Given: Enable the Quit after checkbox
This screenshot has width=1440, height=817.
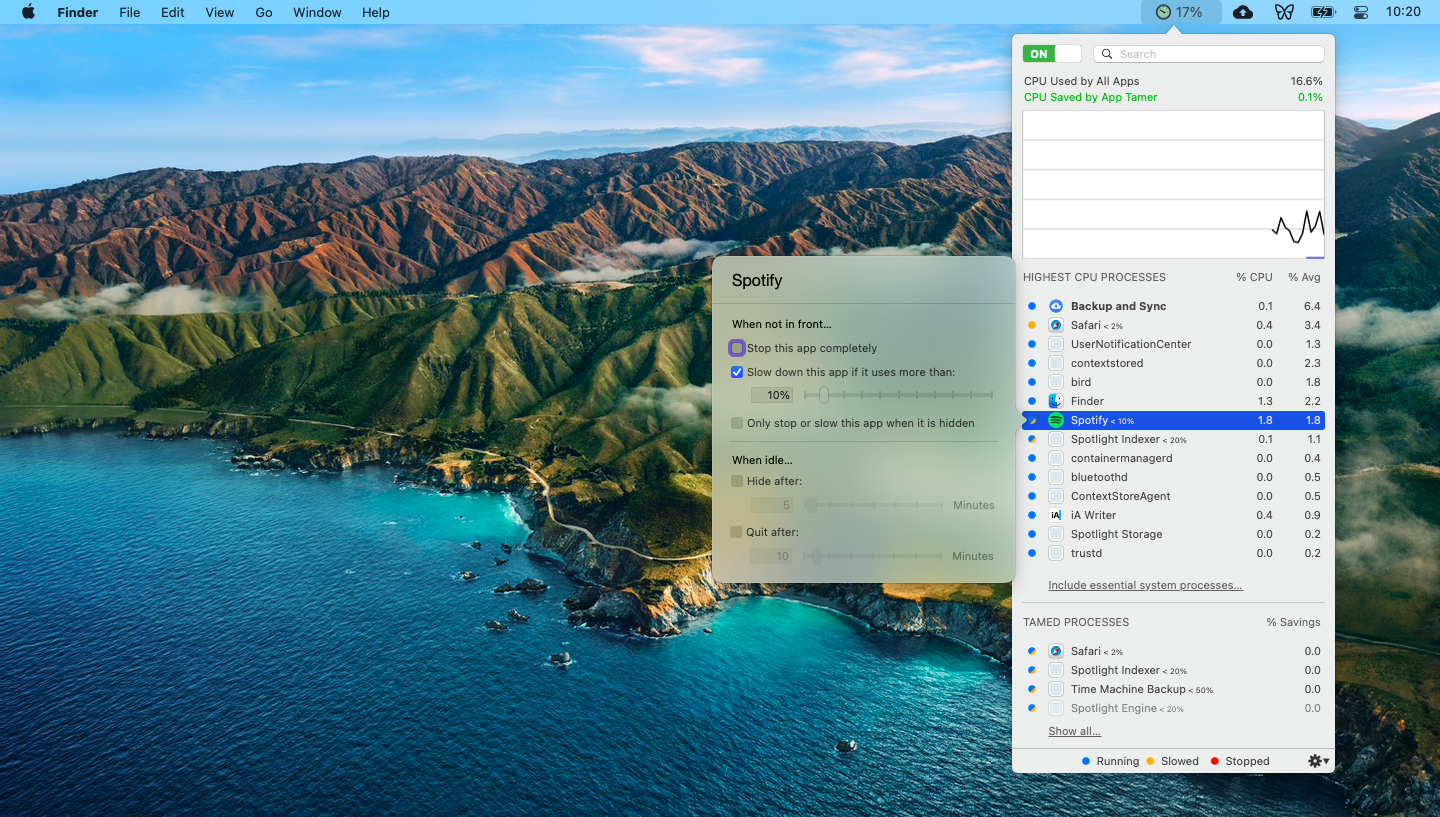Looking at the screenshot, I should click(737, 532).
